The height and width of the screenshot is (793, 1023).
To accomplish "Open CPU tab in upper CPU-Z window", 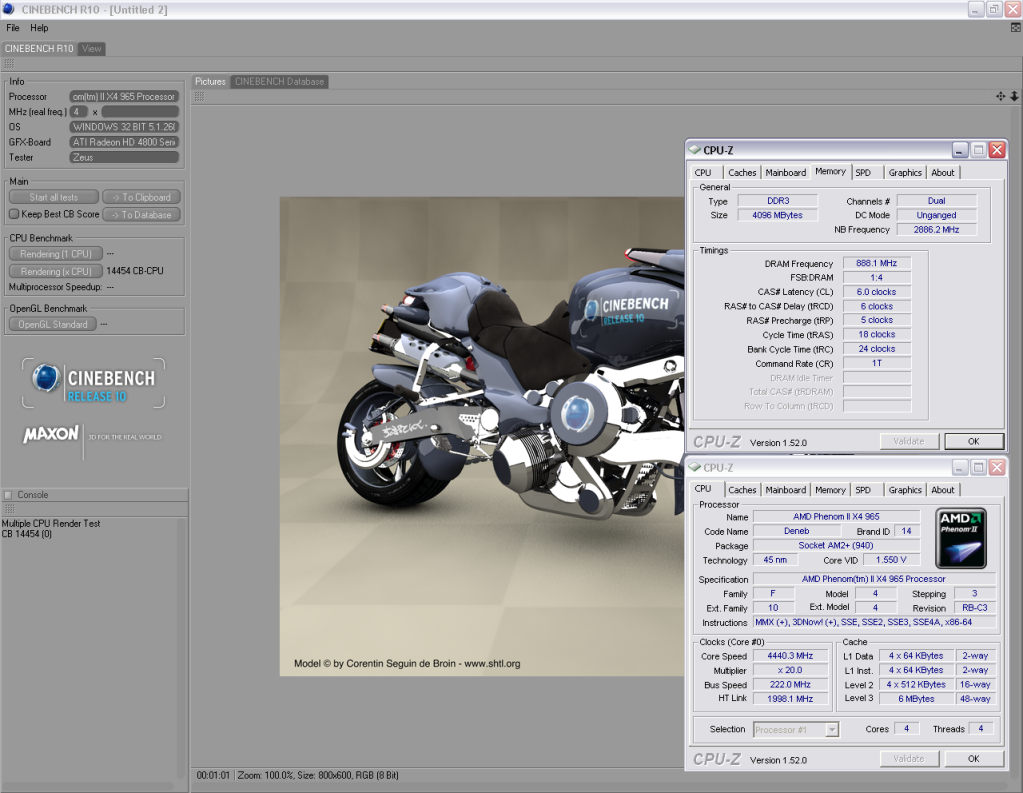I will click(703, 172).
